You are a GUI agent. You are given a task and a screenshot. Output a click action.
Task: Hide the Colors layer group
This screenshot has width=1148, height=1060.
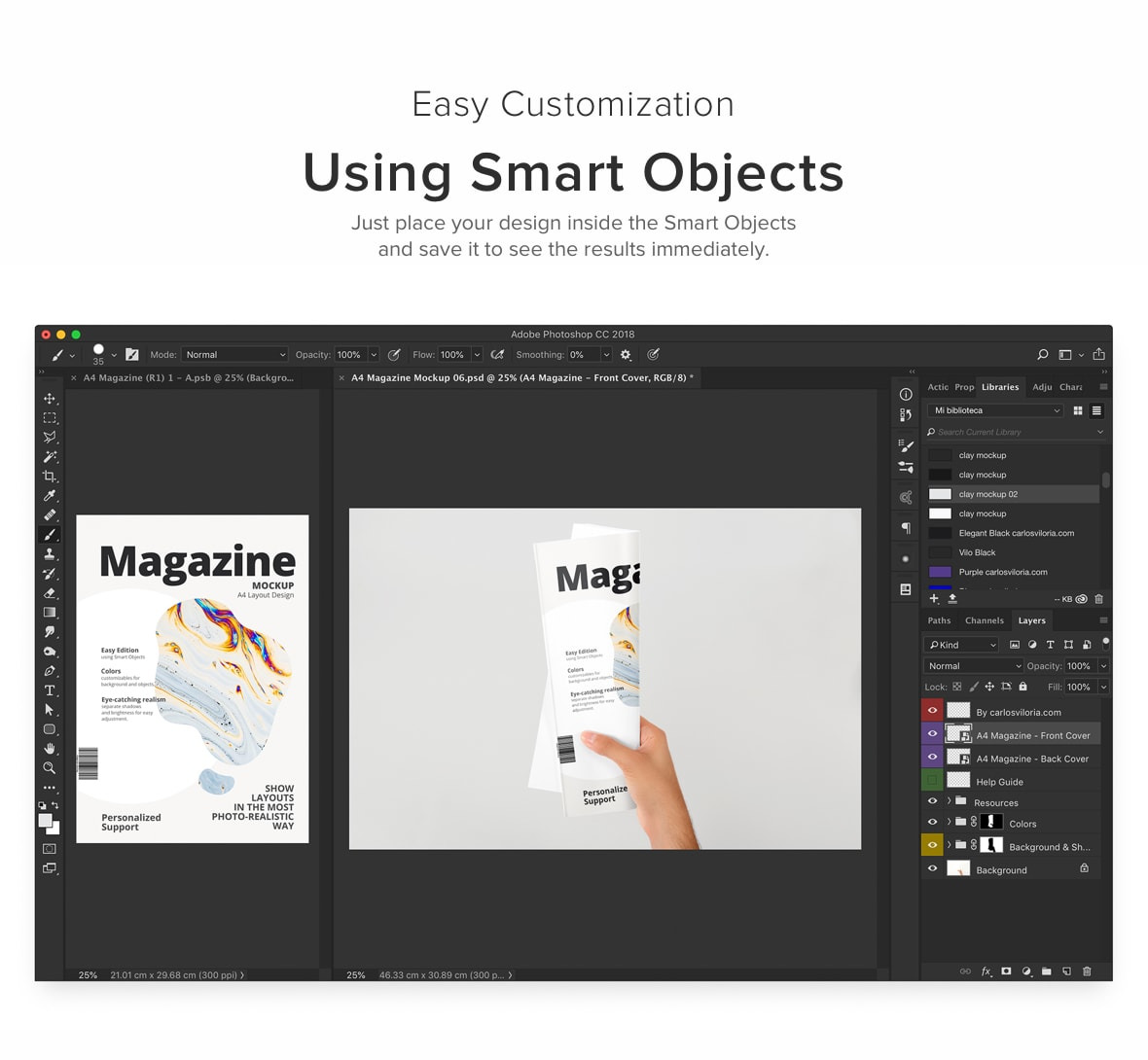click(x=932, y=822)
